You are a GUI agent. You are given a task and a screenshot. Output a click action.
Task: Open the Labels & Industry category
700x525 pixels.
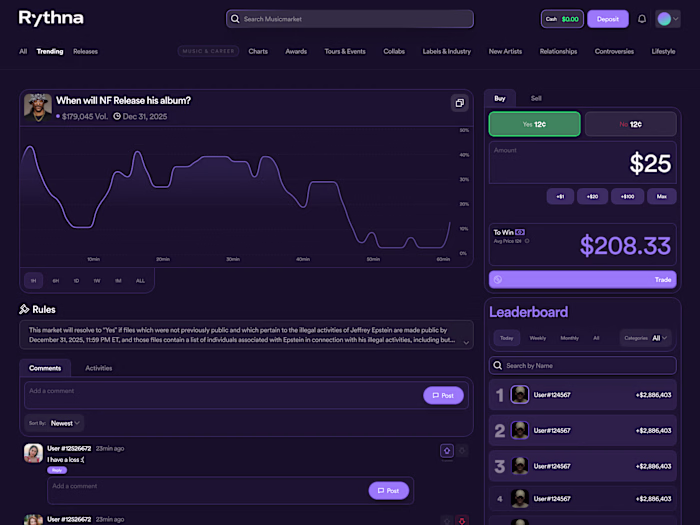click(x=446, y=51)
